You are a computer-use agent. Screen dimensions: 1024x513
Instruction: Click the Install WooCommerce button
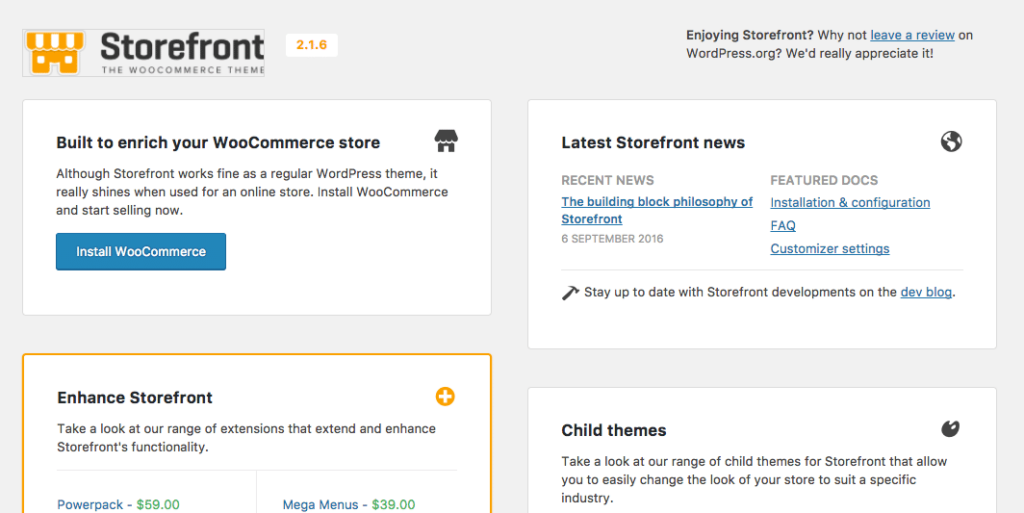click(x=141, y=251)
